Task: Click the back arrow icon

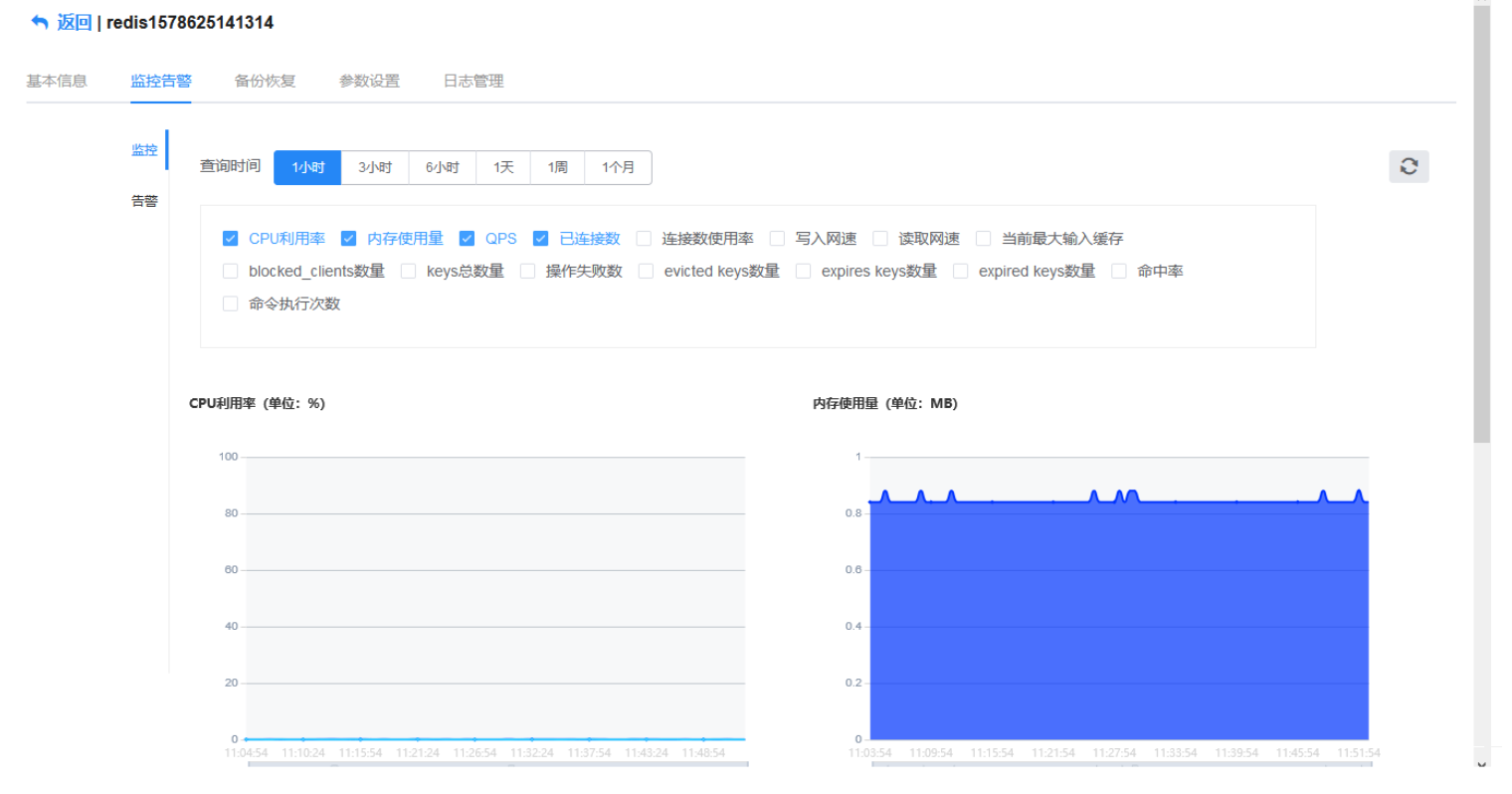Action: click(40, 22)
